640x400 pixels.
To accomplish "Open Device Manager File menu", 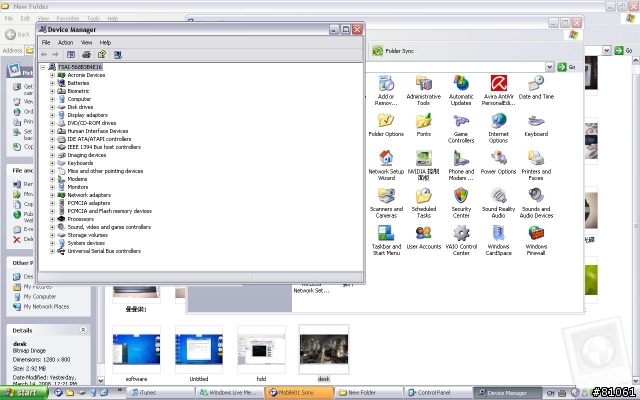I will click(46, 42).
